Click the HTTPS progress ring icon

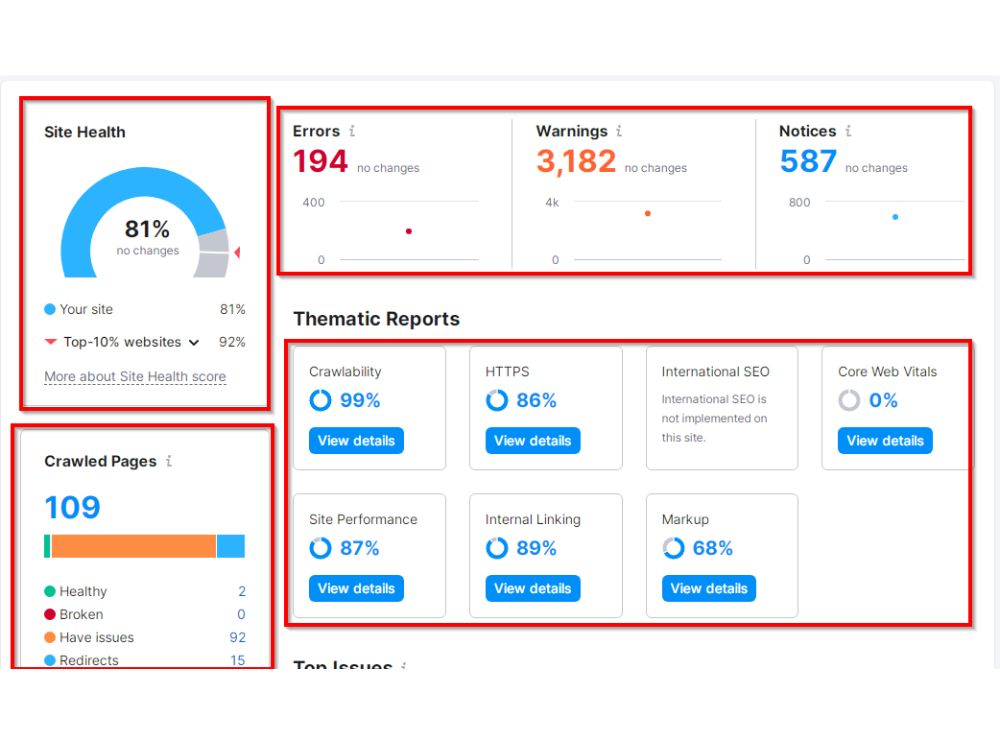point(497,401)
